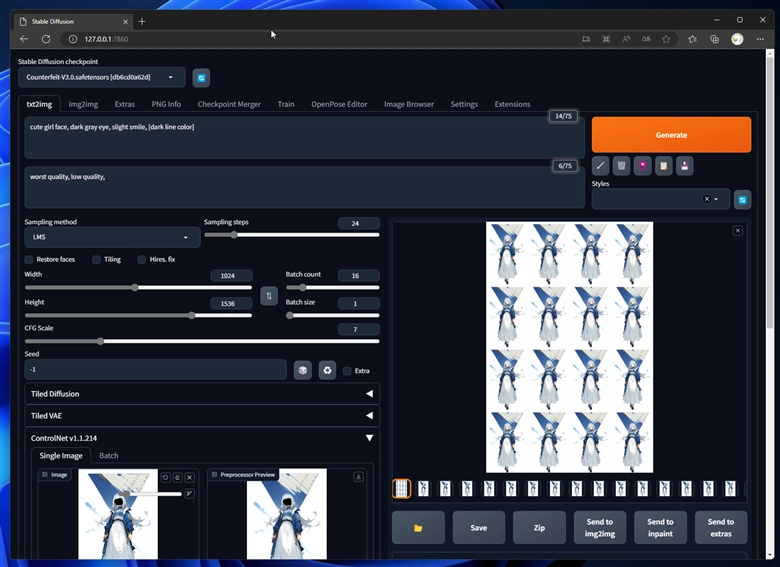Image resolution: width=780 pixels, height=567 pixels.
Task: Click the dice icon to randomize seed
Action: click(303, 370)
